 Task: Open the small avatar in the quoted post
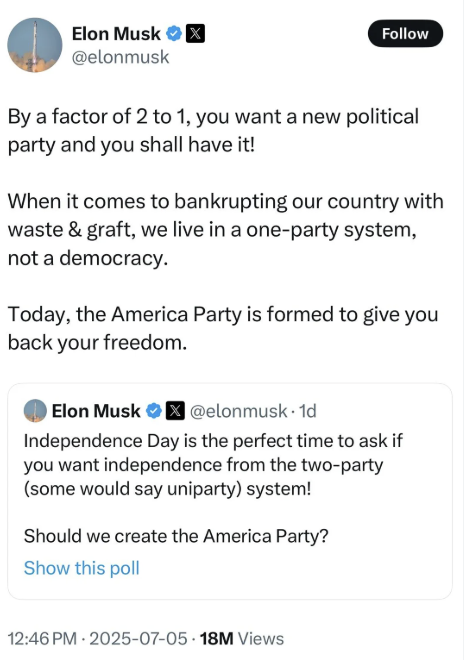35,411
